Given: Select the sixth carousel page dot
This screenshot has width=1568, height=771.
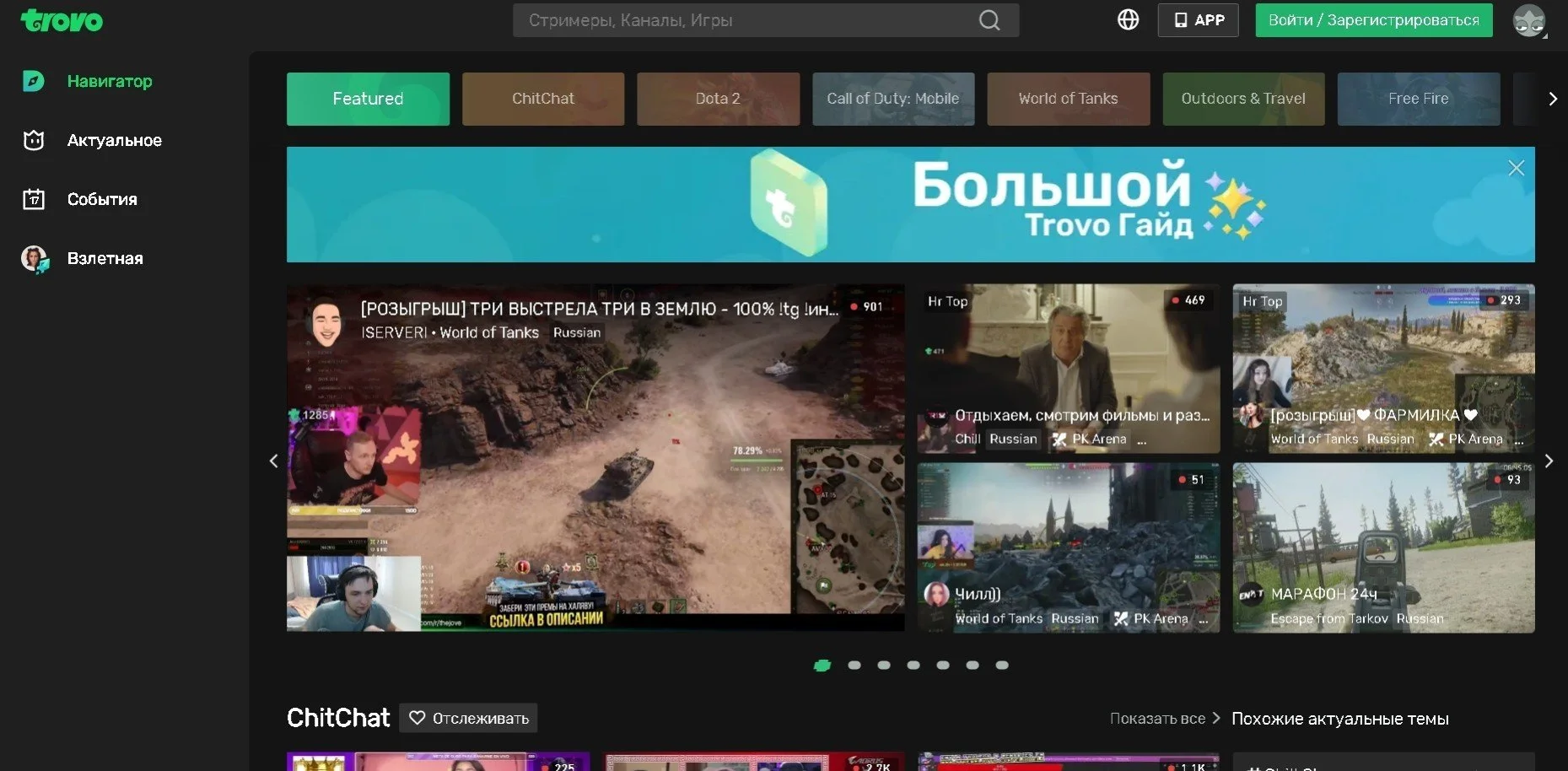Looking at the screenshot, I should (x=973, y=666).
